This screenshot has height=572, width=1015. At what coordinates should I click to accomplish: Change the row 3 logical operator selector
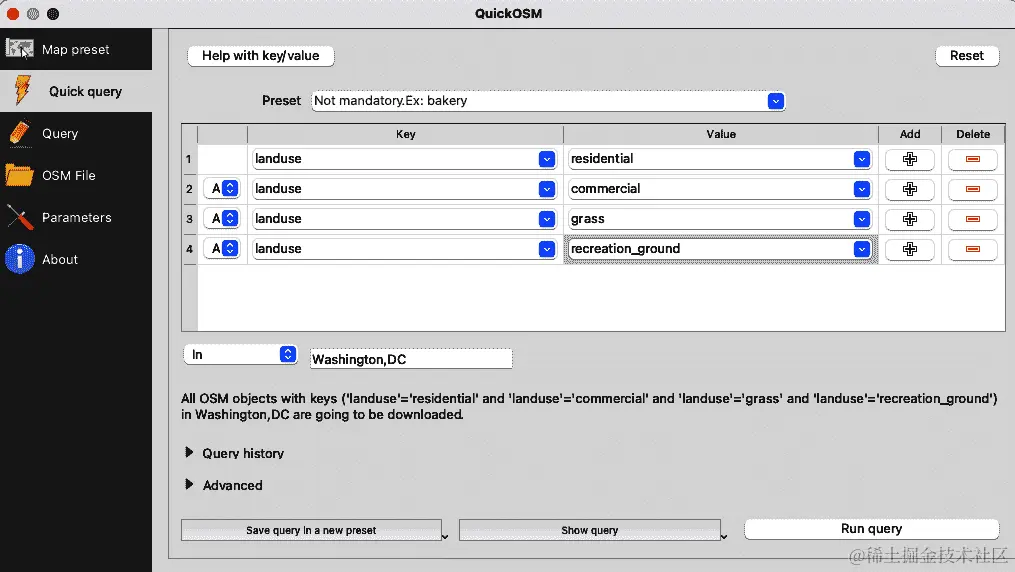click(x=221, y=218)
